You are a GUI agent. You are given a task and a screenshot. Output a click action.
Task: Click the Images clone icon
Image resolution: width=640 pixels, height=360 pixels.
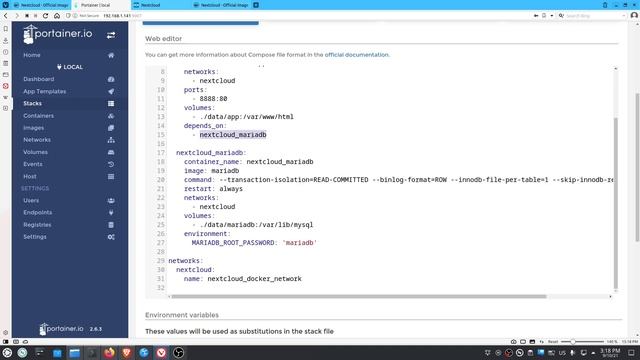pos(111,128)
